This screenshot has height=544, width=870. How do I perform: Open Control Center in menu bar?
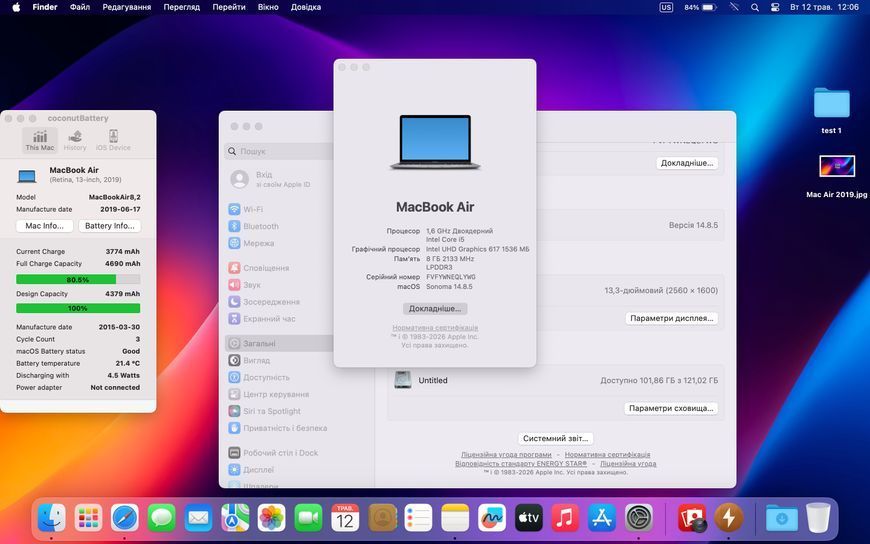[x=775, y=7]
